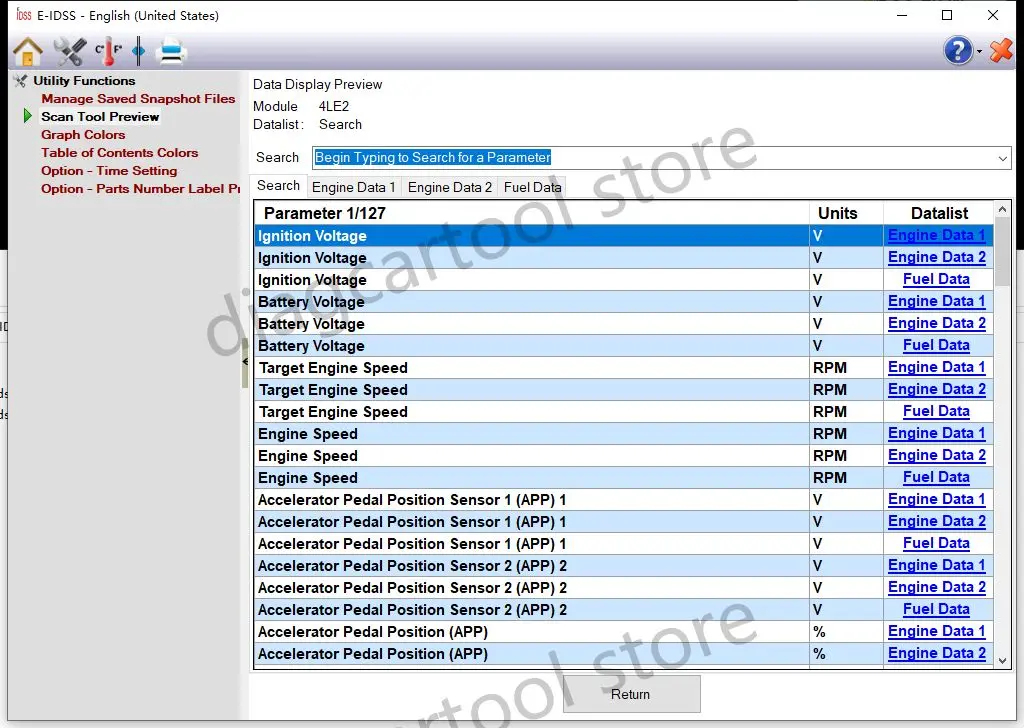This screenshot has height=728, width=1024.
Task: Click the table scrollbar down arrow
Action: pos(1002,661)
